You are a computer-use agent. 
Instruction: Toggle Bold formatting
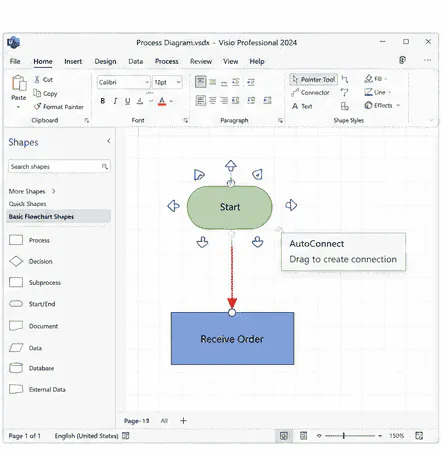click(103, 101)
